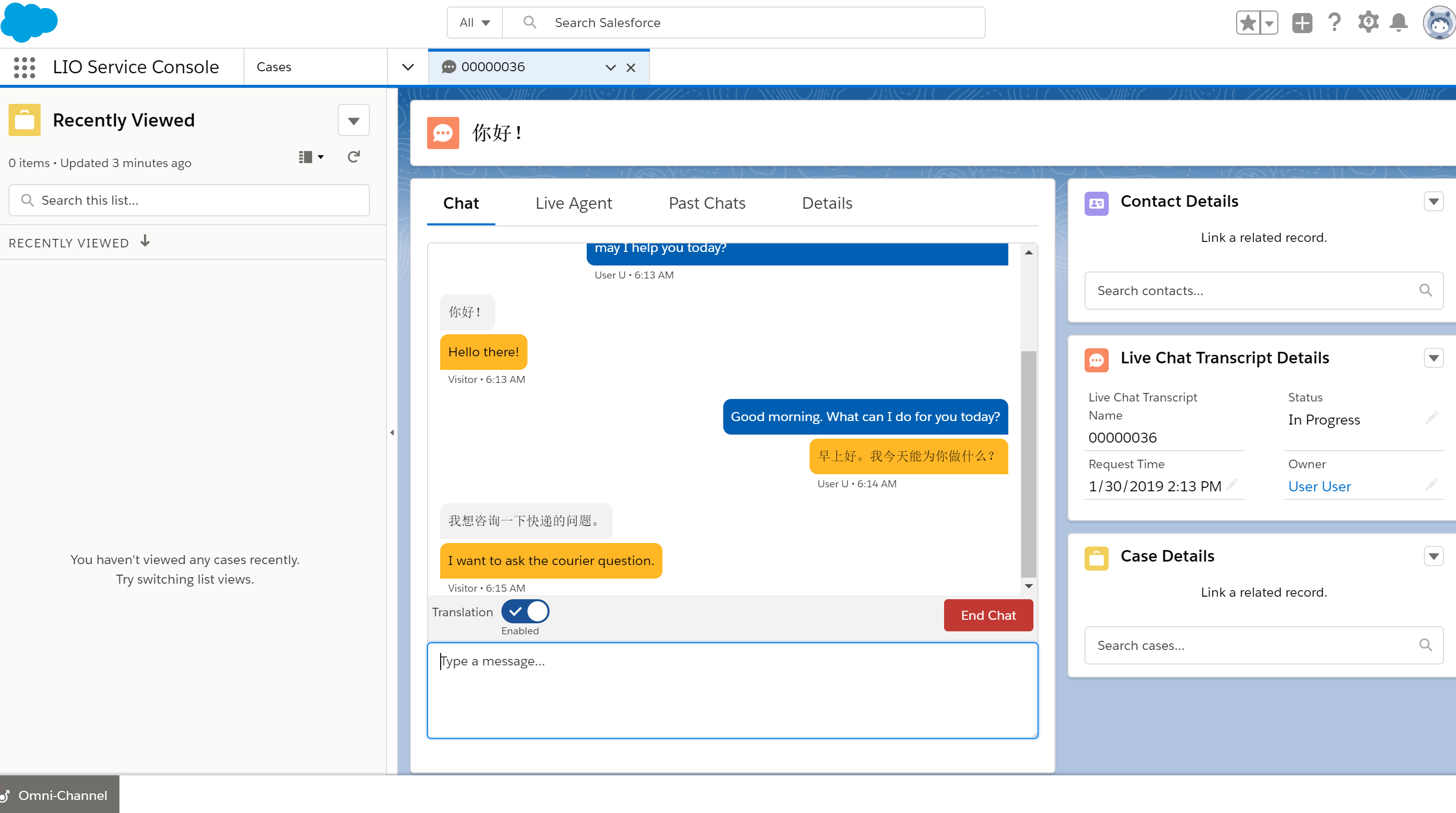Open the Setup gear icon
The width and height of the screenshot is (1456, 813).
(x=1368, y=23)
